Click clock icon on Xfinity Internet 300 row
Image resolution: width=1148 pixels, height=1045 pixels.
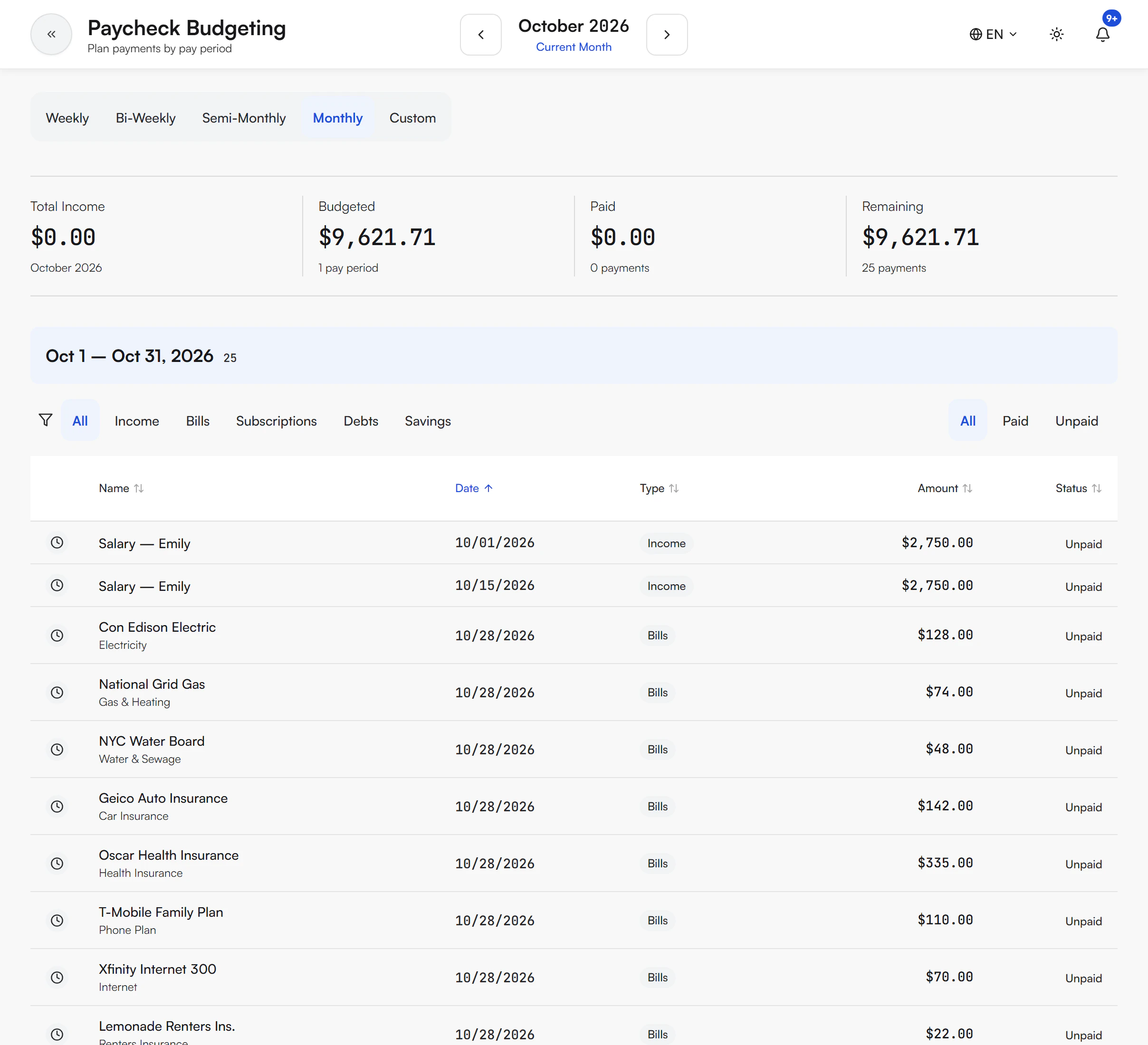[x=57, y=977]
